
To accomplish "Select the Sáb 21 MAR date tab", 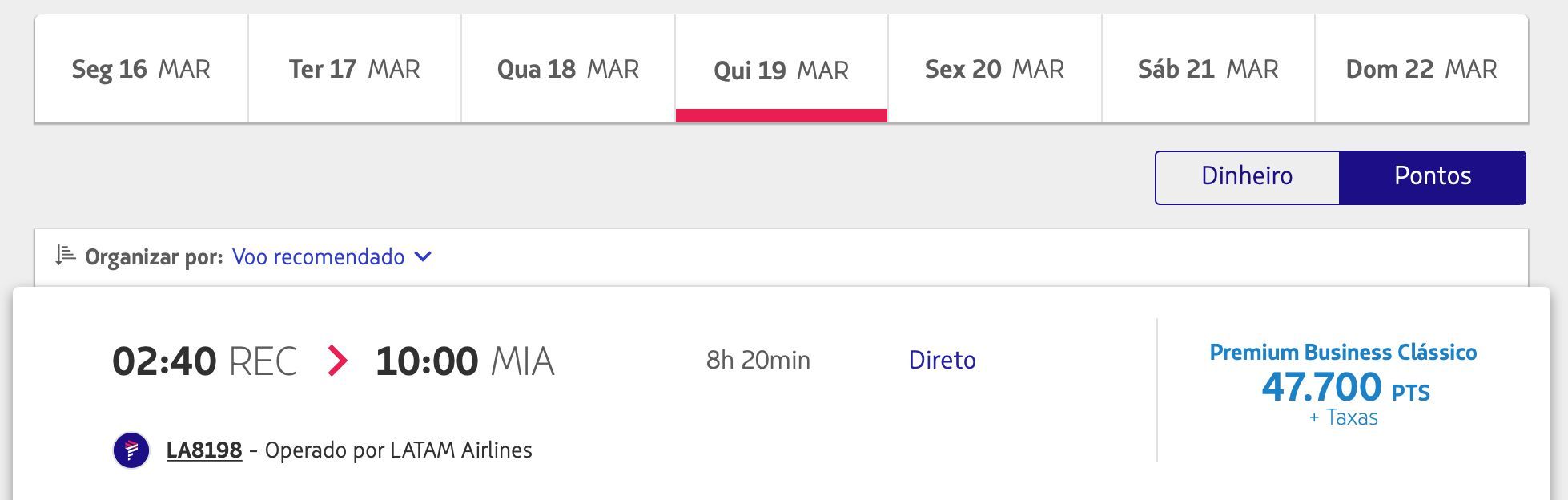I will [x=1208, y=69].
